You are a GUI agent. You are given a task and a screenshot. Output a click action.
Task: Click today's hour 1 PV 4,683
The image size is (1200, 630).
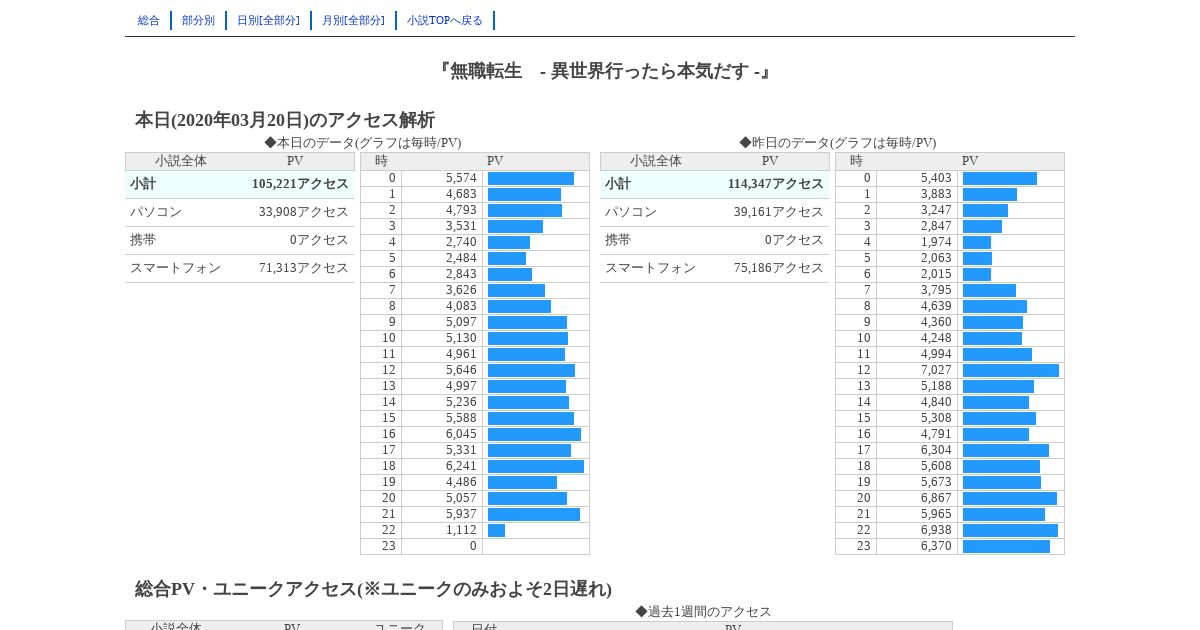click(x=461, y=194)
